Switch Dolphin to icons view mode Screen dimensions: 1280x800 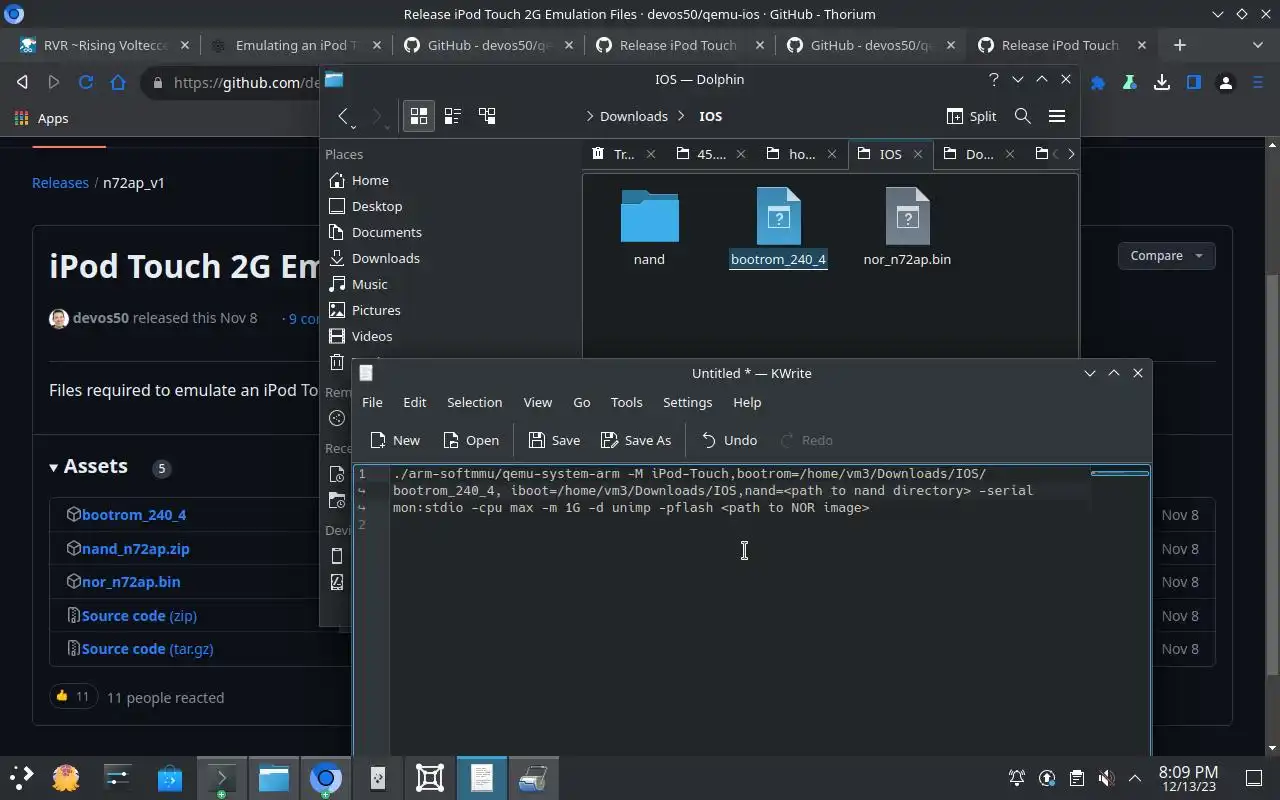[419, 116]
